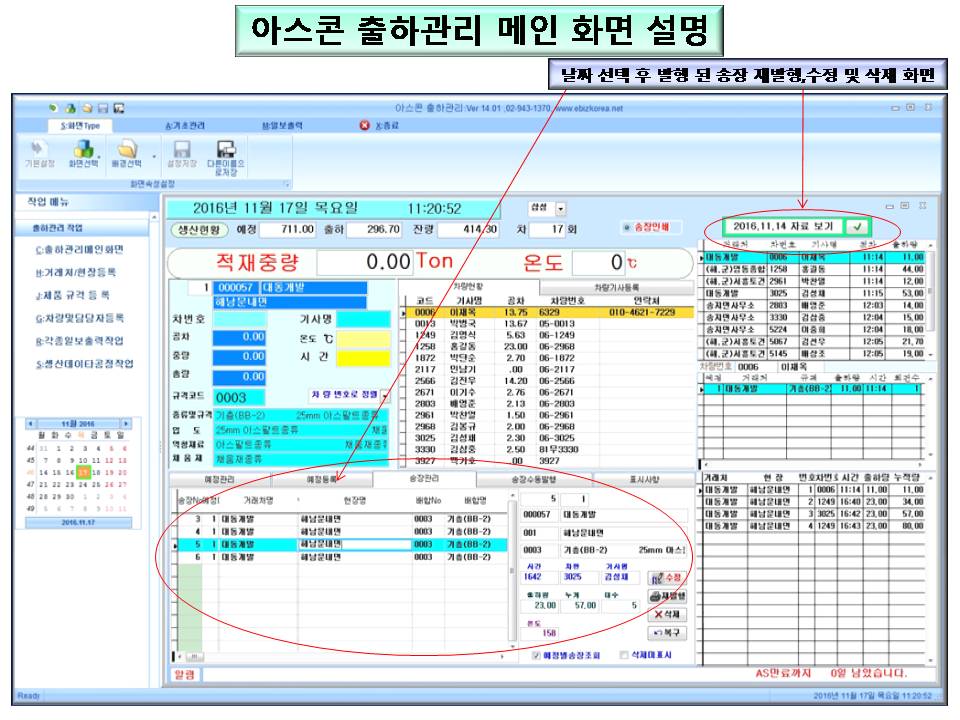Open the A:기초관리 ribbon tab

[185, 126]
